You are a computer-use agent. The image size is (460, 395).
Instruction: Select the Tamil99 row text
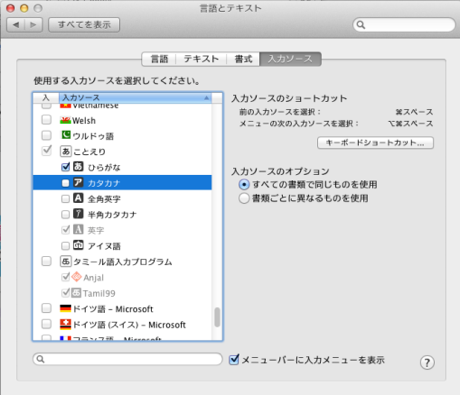[x=99, y=293]
